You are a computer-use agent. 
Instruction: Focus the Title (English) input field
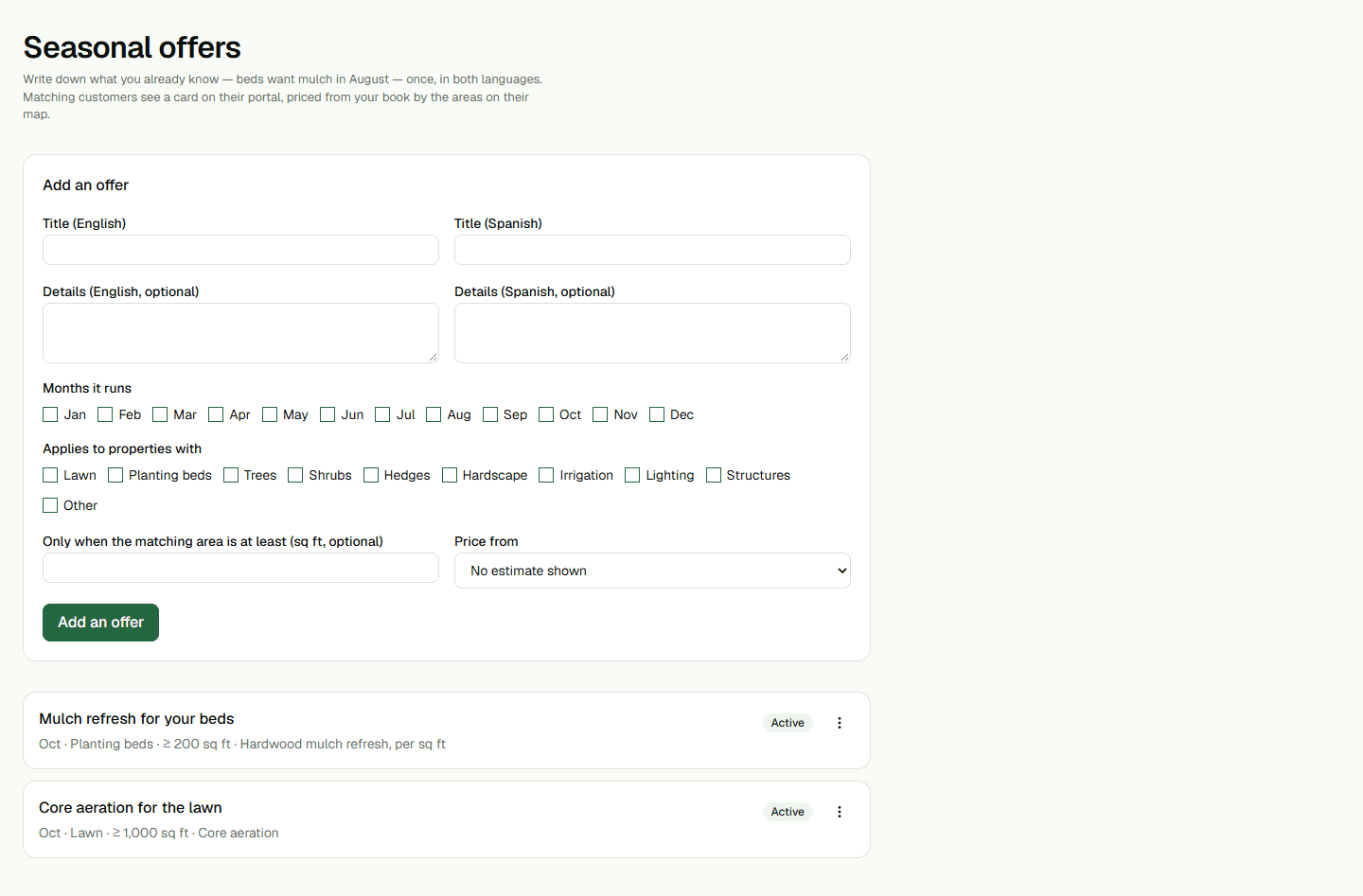click(x=240, y=250)
